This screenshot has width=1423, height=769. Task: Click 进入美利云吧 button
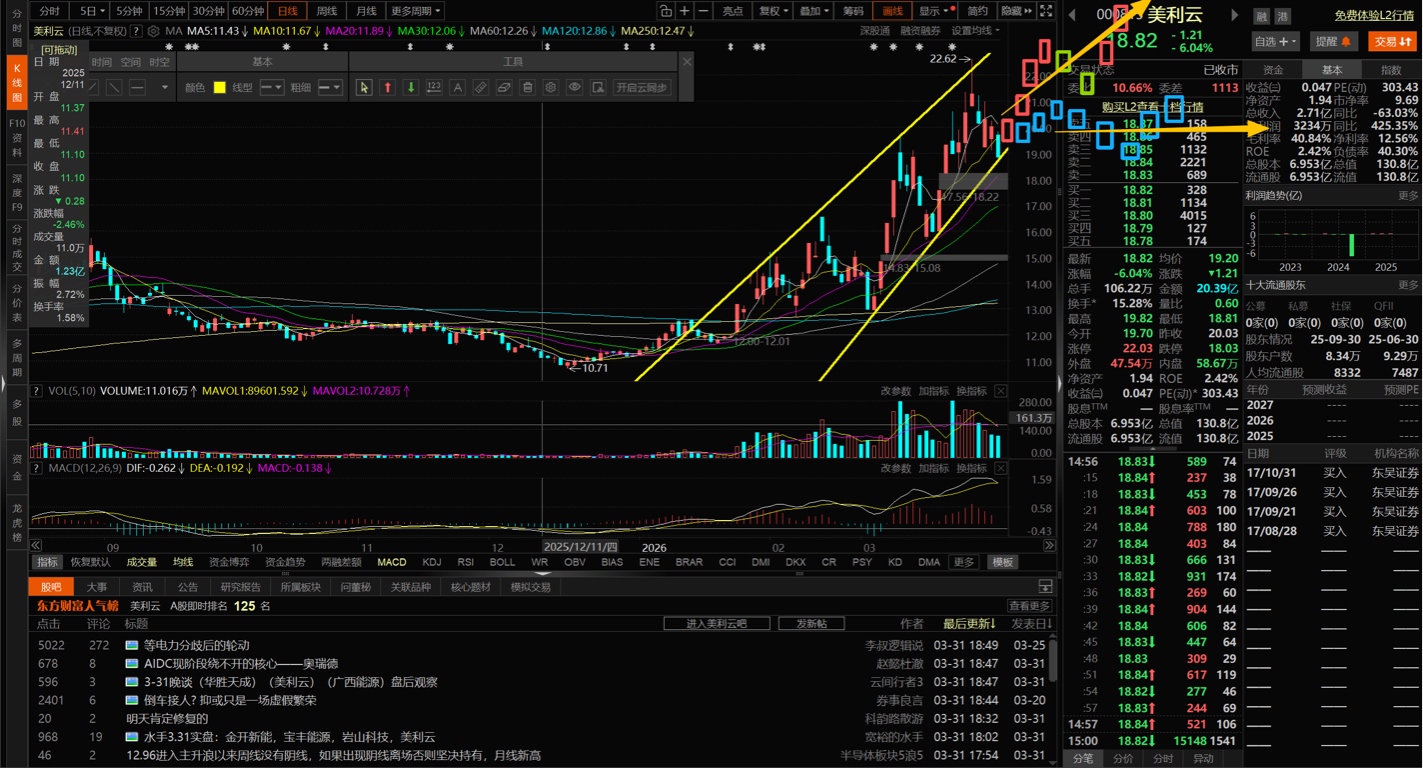tap(718, 623)
